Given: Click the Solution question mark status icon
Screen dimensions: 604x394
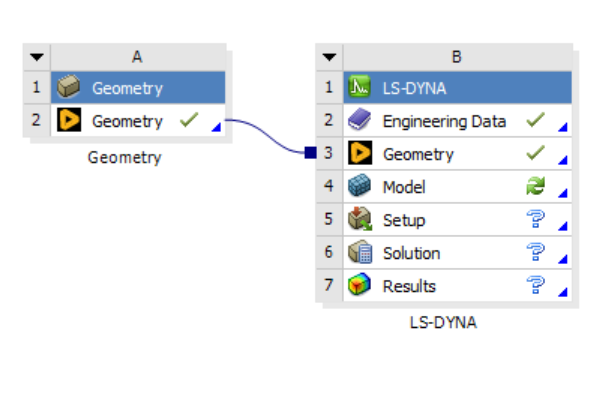Looking at the screenshot, I should pyautogui.click(x=536, y=252).
